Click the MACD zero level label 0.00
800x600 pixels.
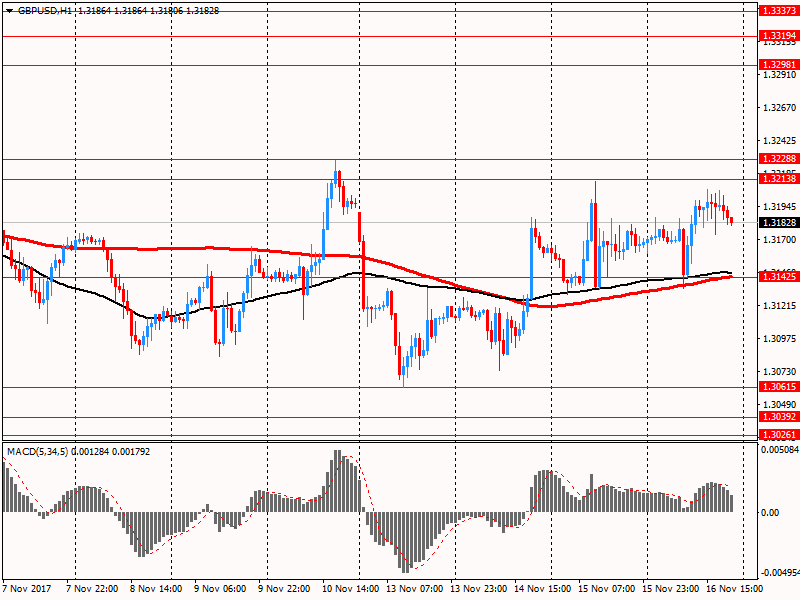(770, 512)
